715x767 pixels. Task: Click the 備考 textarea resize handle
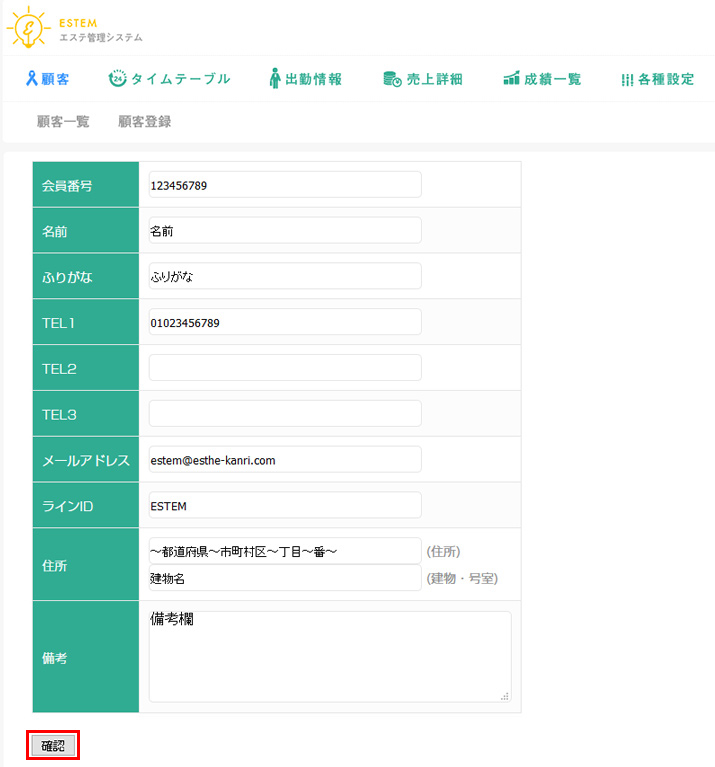tap(505, 696)
